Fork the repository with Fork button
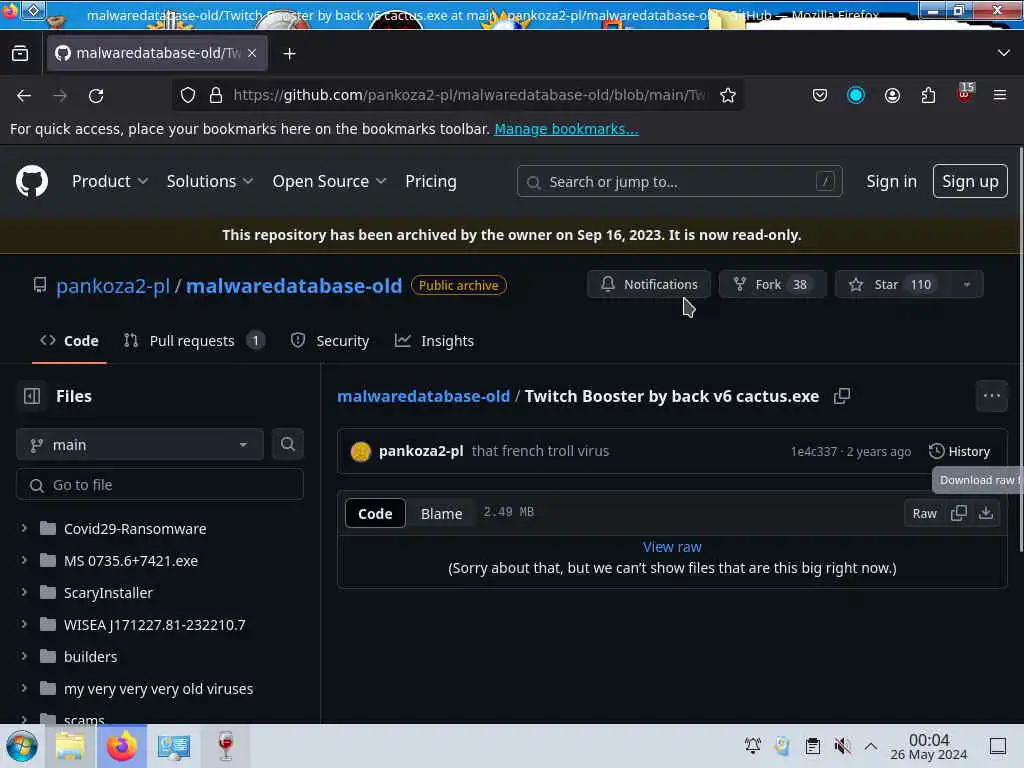This screenshot has width=1024, height=768. point(772,285)
